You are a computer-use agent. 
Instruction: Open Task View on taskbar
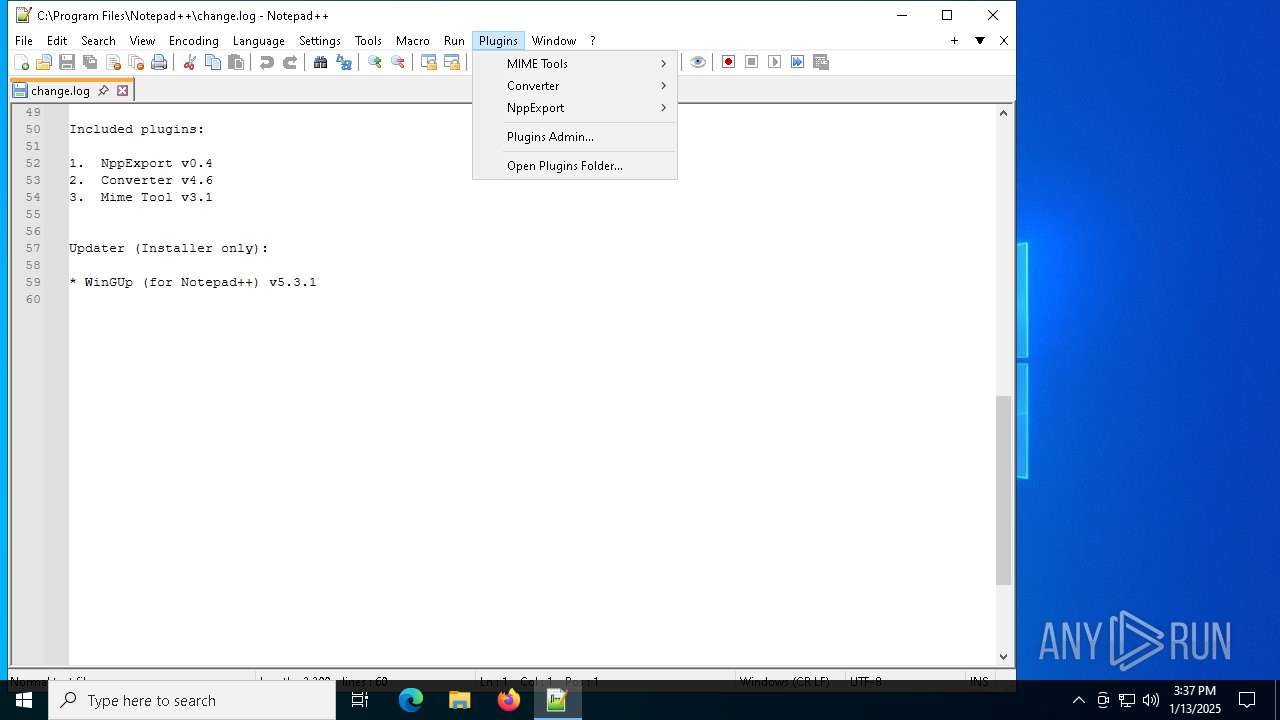pyautogui.click(x=360, y=700)
